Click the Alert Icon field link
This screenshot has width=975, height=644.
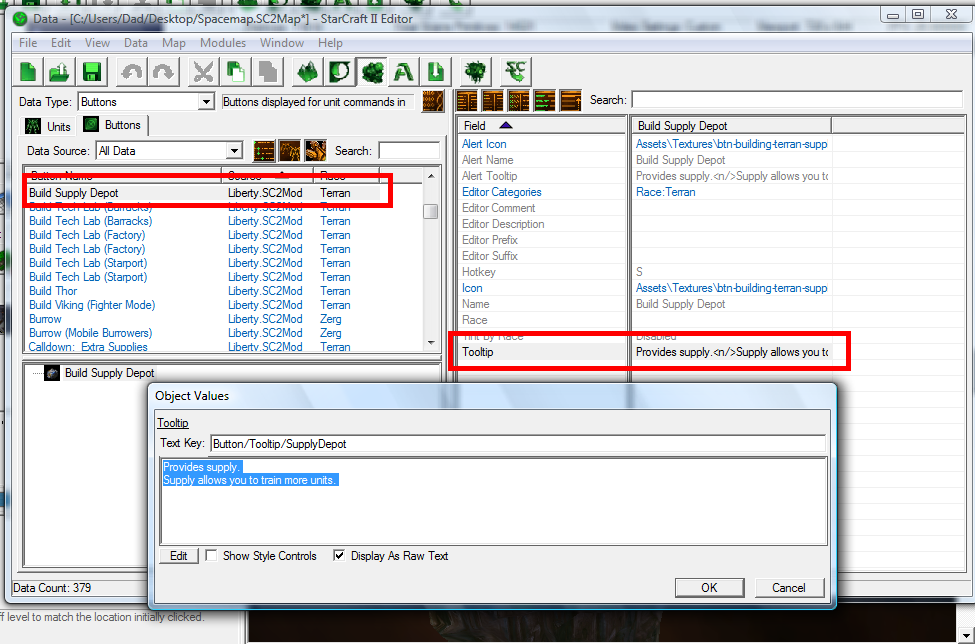[484, 144]
